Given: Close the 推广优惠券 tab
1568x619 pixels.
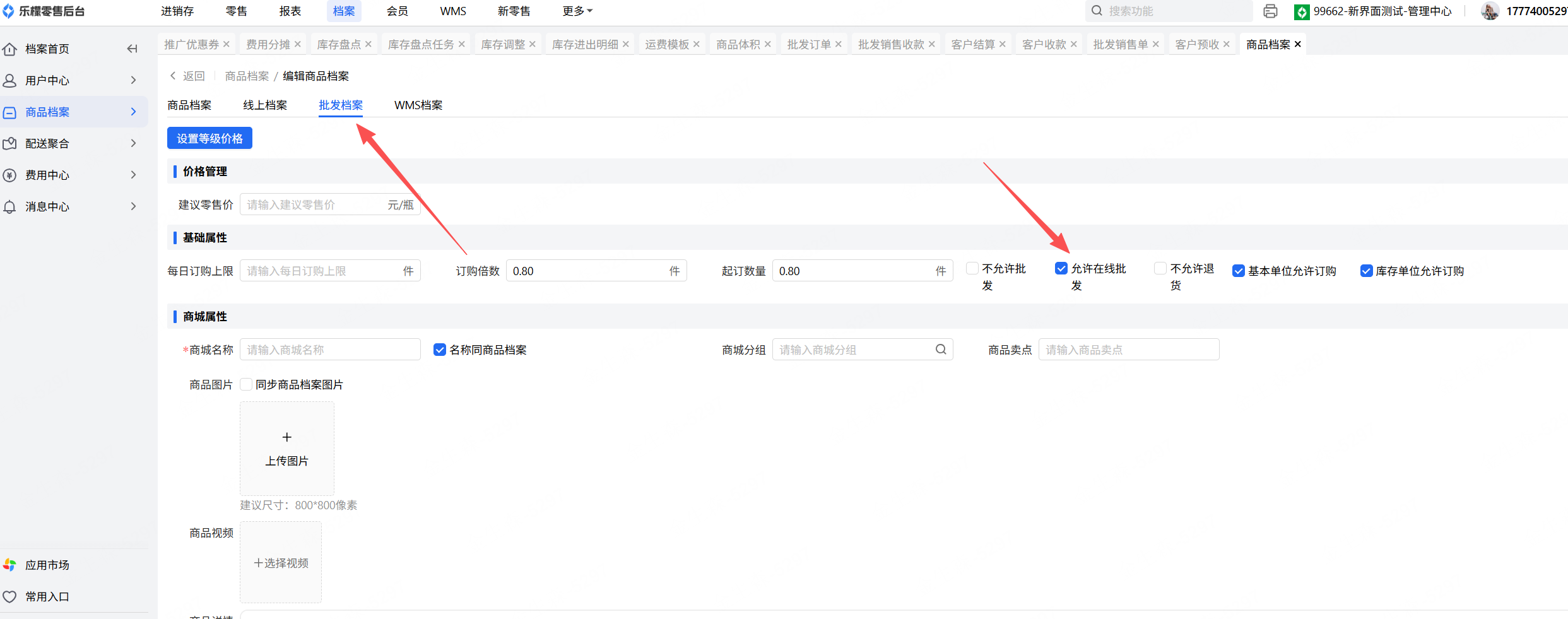Looking at the screenshot, I should (227, 44).
